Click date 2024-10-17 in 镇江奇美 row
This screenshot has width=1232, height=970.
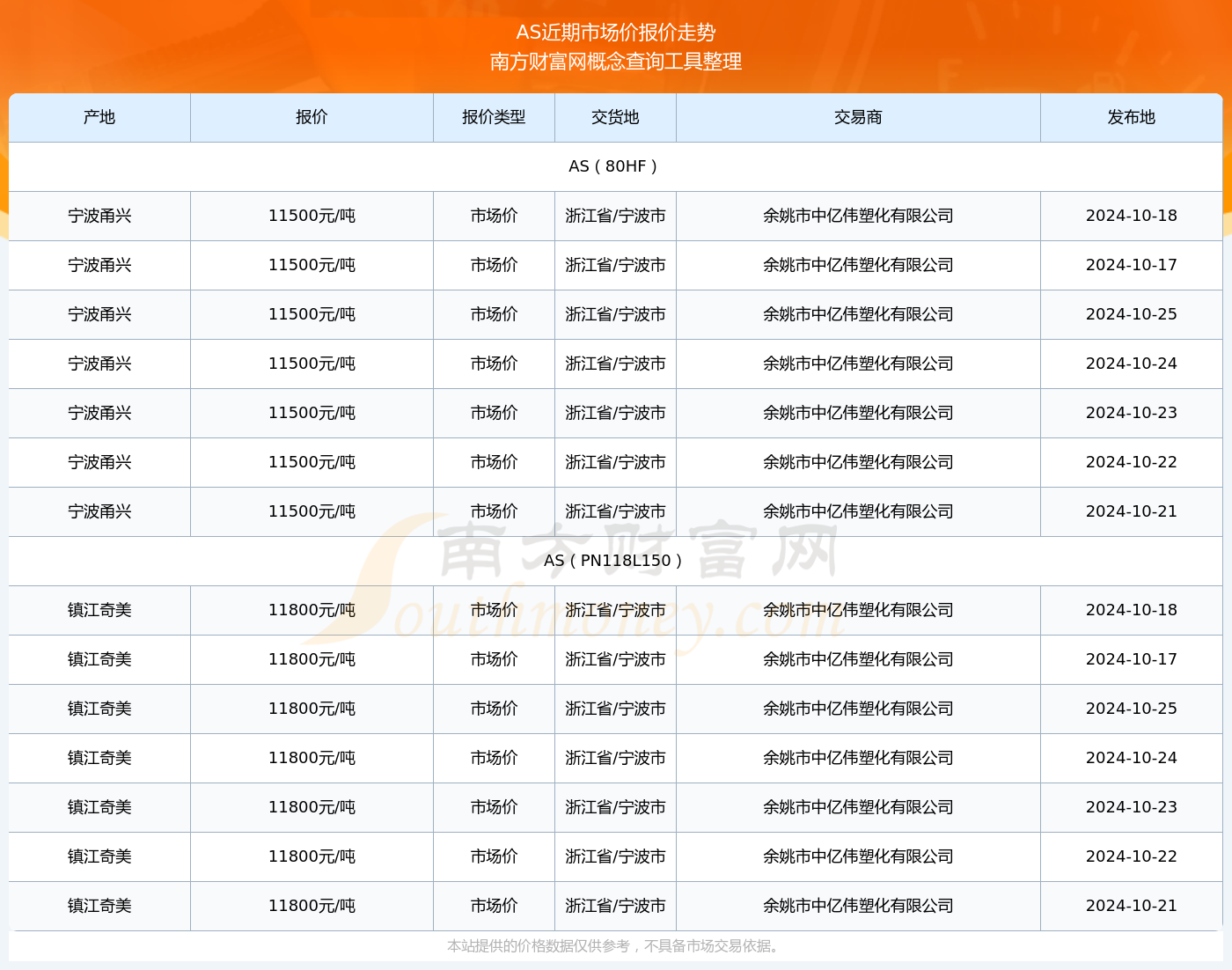click(x=1131, y=659)
